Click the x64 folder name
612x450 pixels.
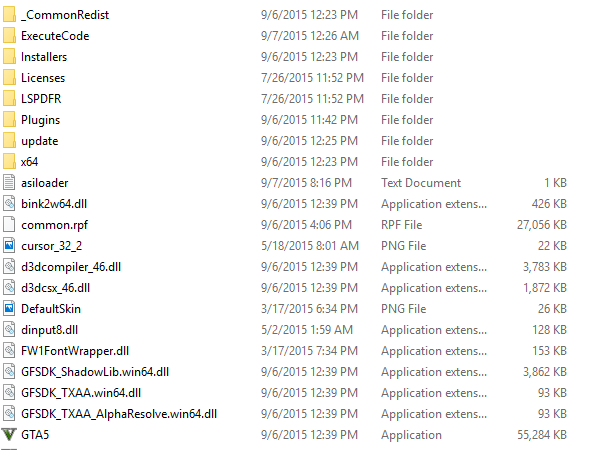click(30, 162)
